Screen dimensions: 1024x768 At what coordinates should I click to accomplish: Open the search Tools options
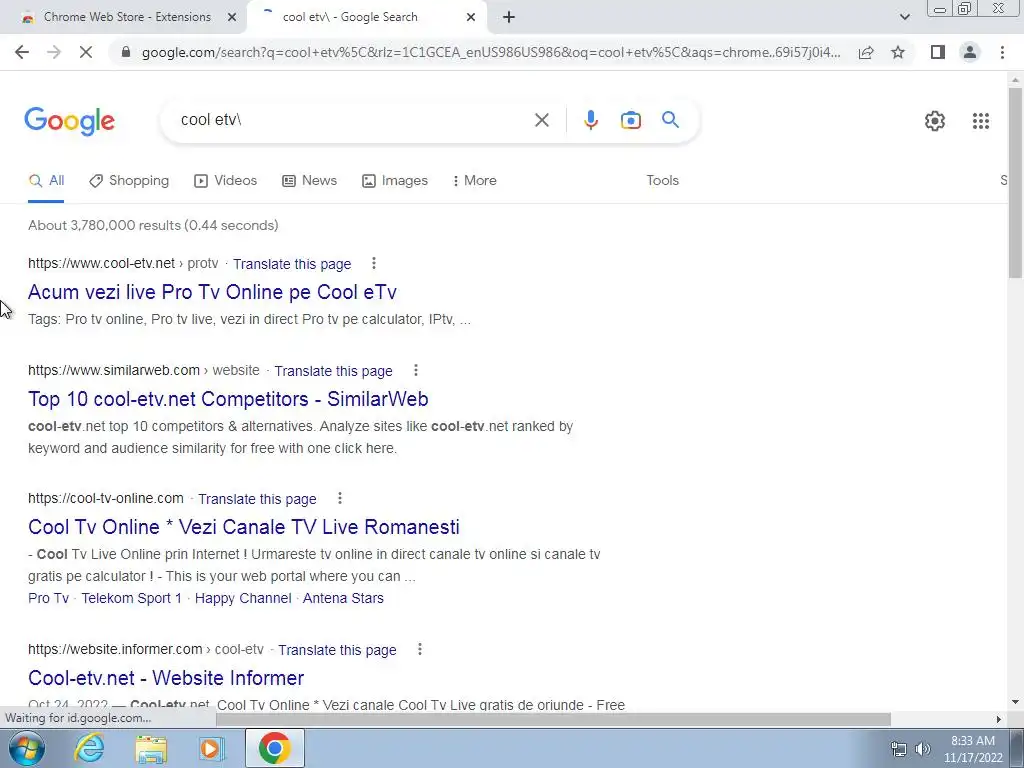662,180
